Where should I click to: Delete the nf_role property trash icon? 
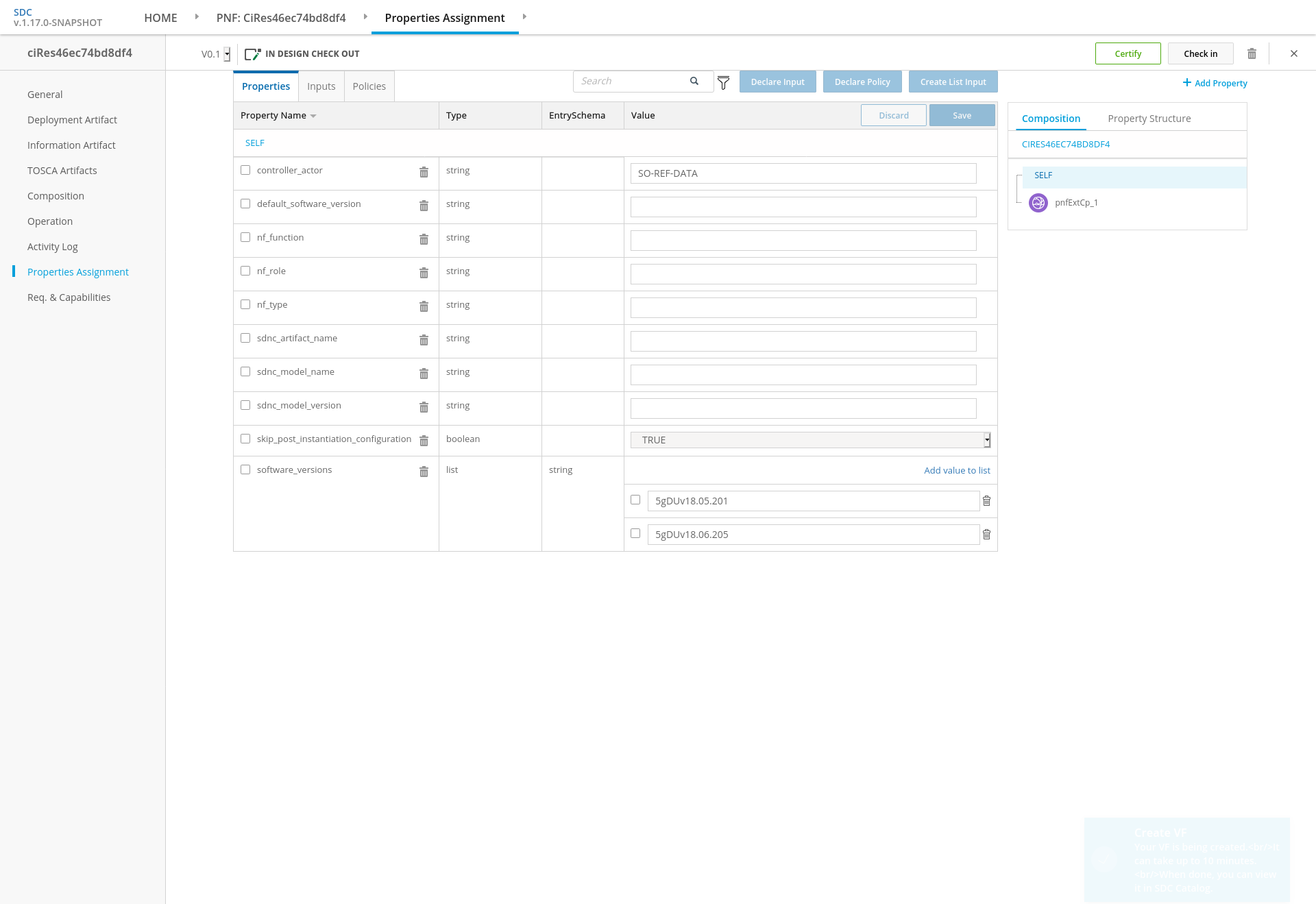(424, 273)
